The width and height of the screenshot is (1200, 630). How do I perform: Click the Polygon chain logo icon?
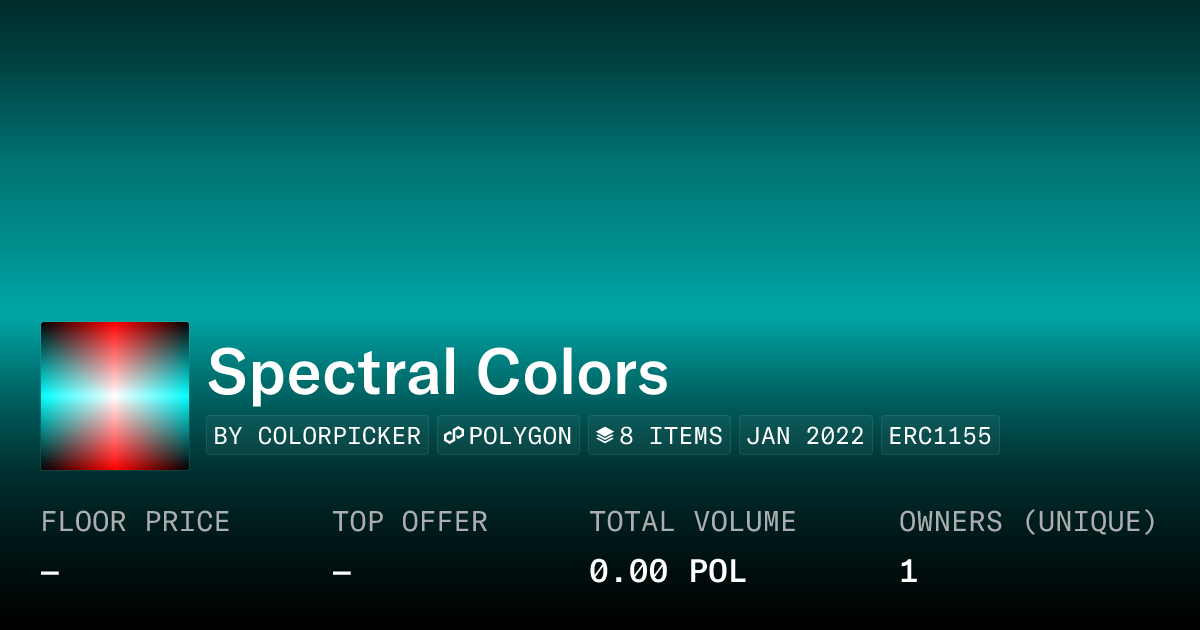tap(454, 436)
